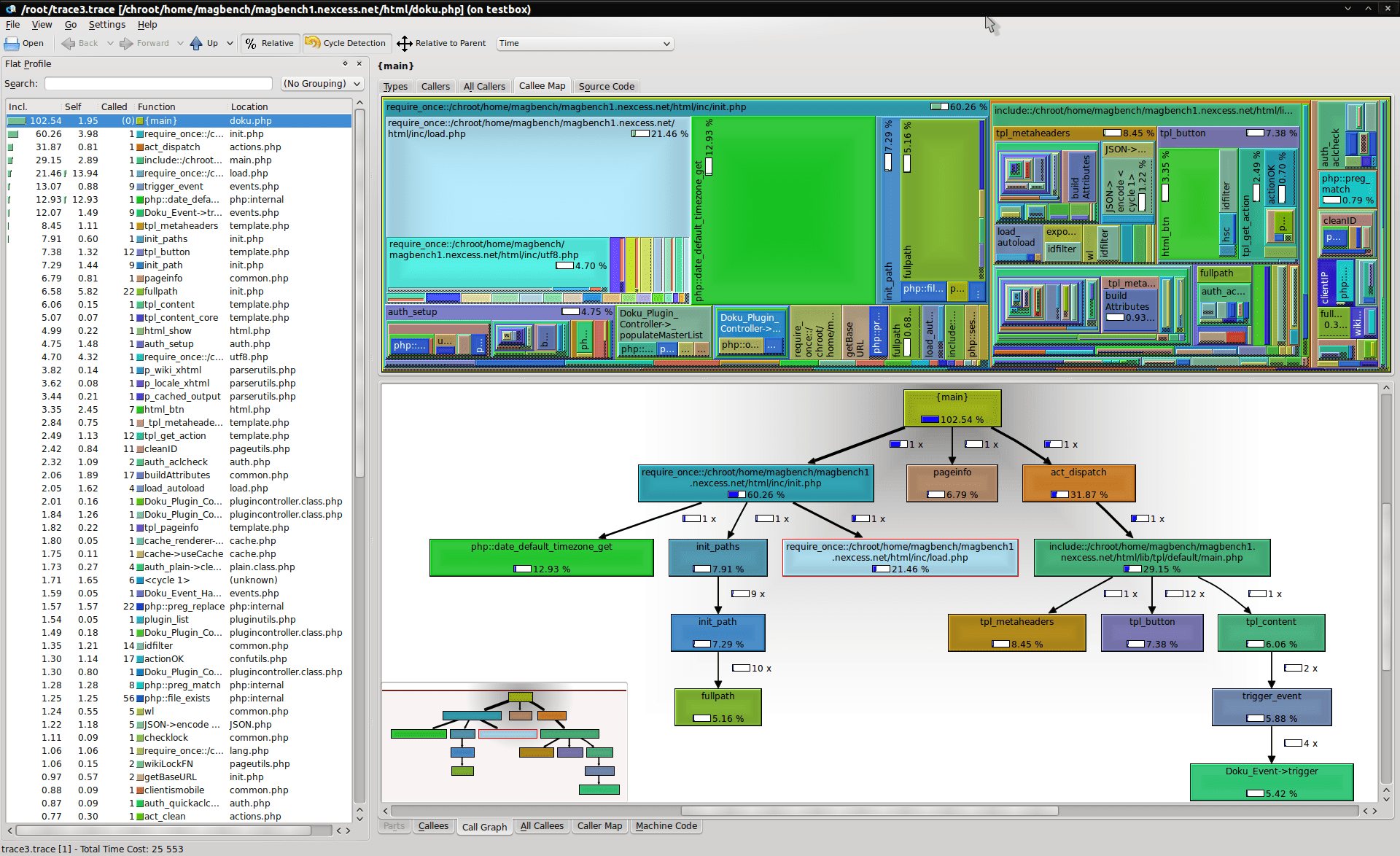1400x856 pixels.
Task: Click the Back arrow icon
Action: 69,44
